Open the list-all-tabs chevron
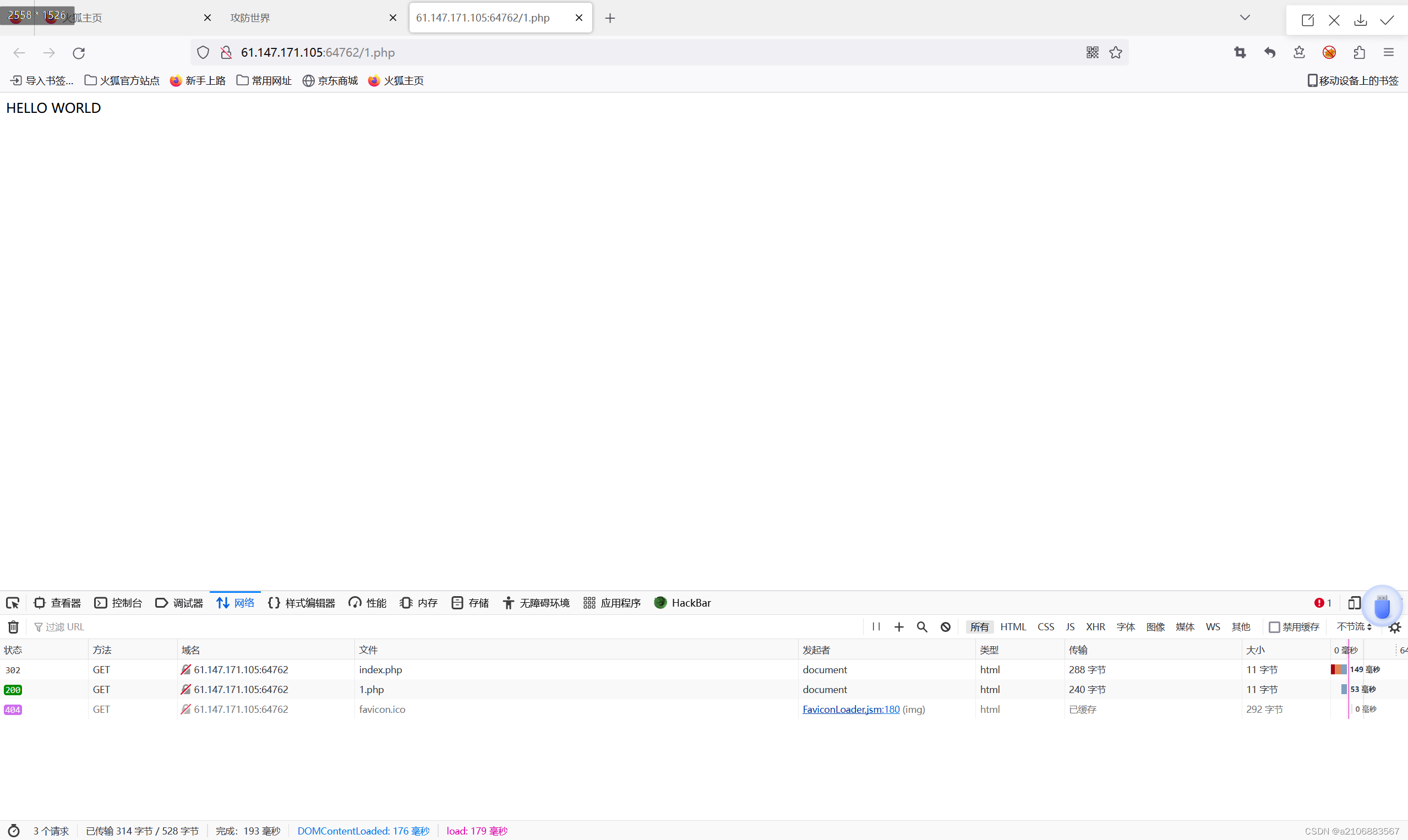 (x=1245, y=17)
